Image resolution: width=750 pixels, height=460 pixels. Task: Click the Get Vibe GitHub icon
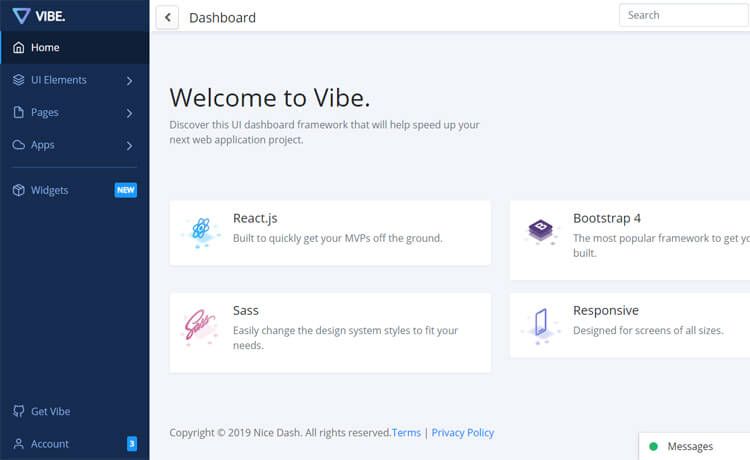tap(19, 411)
